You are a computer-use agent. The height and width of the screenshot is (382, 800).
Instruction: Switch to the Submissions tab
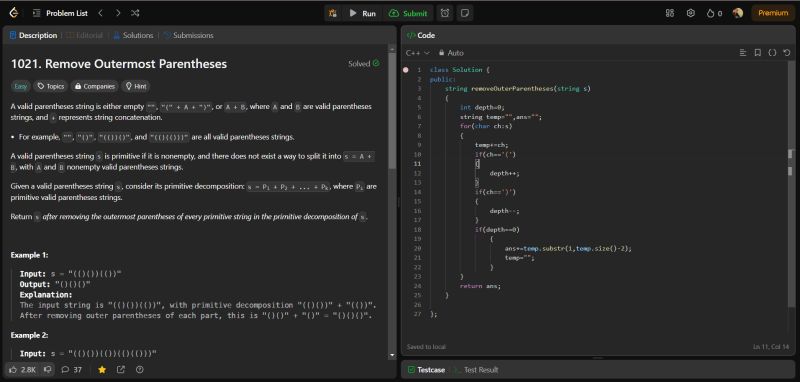pos(188,35)
